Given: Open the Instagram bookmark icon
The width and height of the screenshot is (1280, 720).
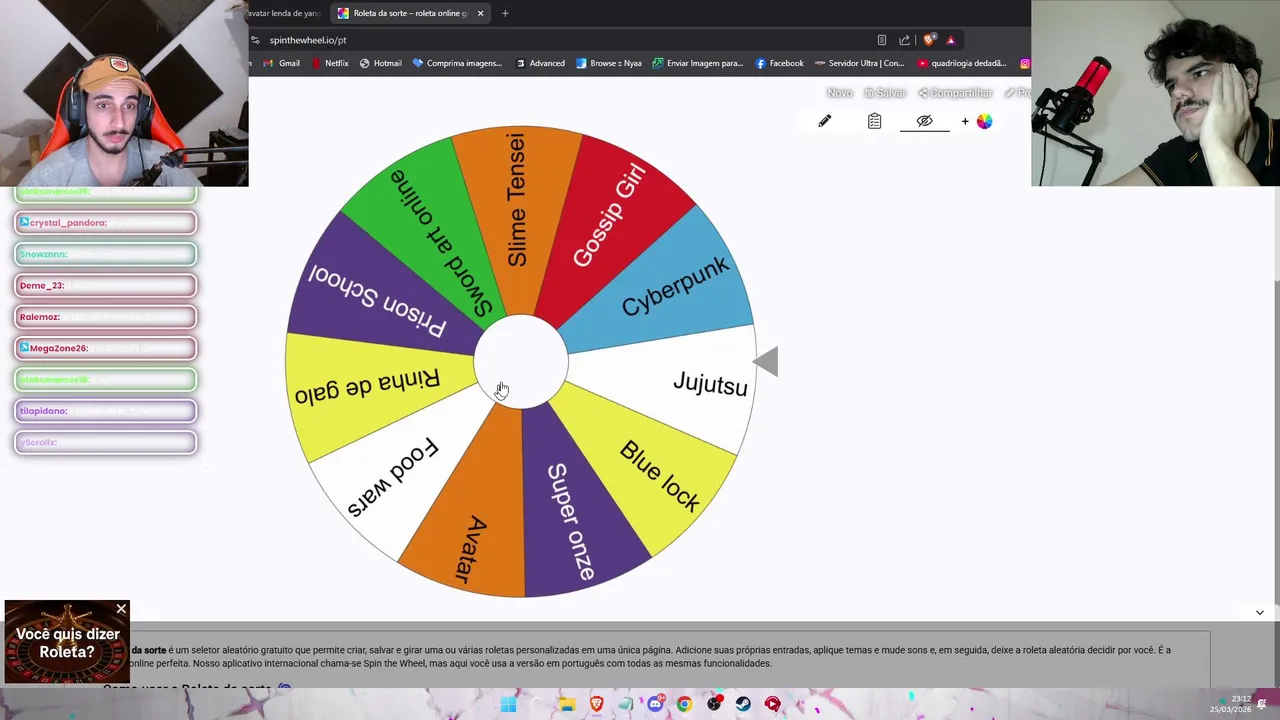Looking at the screenshot, I should 1025,63.
